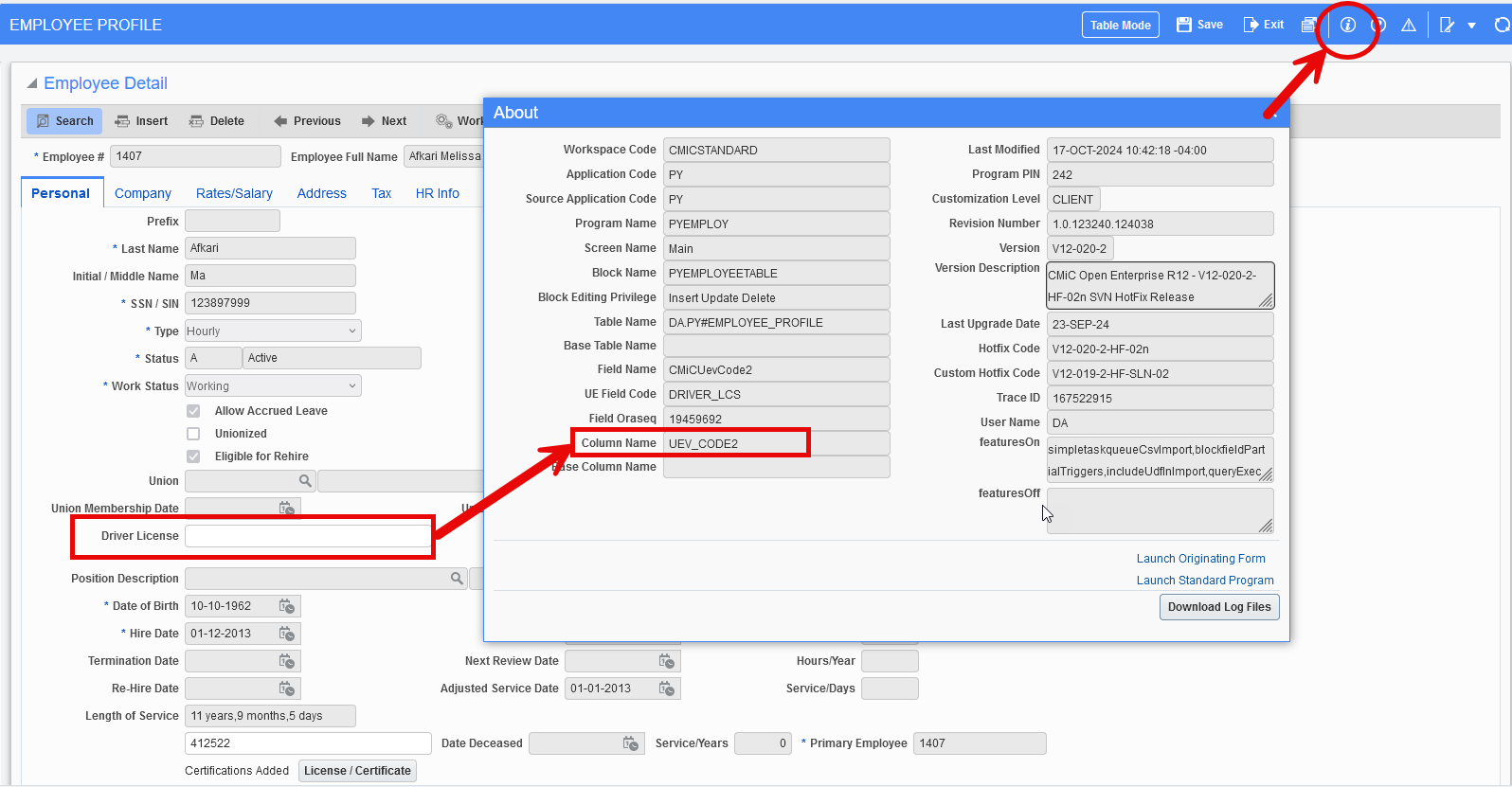
Task: Click Launch Standard Program link
Action: [x=1205, y=581]
